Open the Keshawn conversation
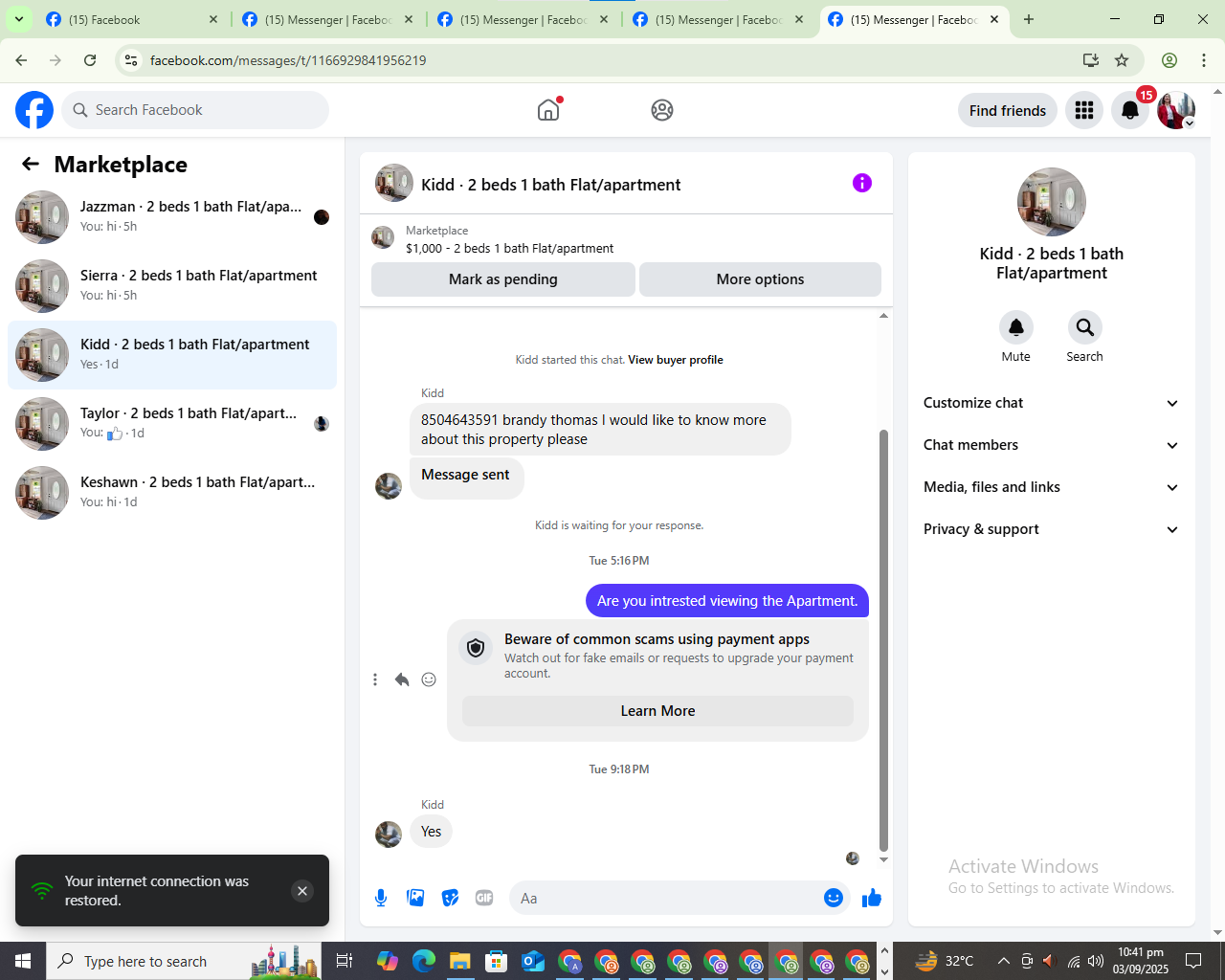This screenshot has width=1225, height=980. click(x=172, y=493)
